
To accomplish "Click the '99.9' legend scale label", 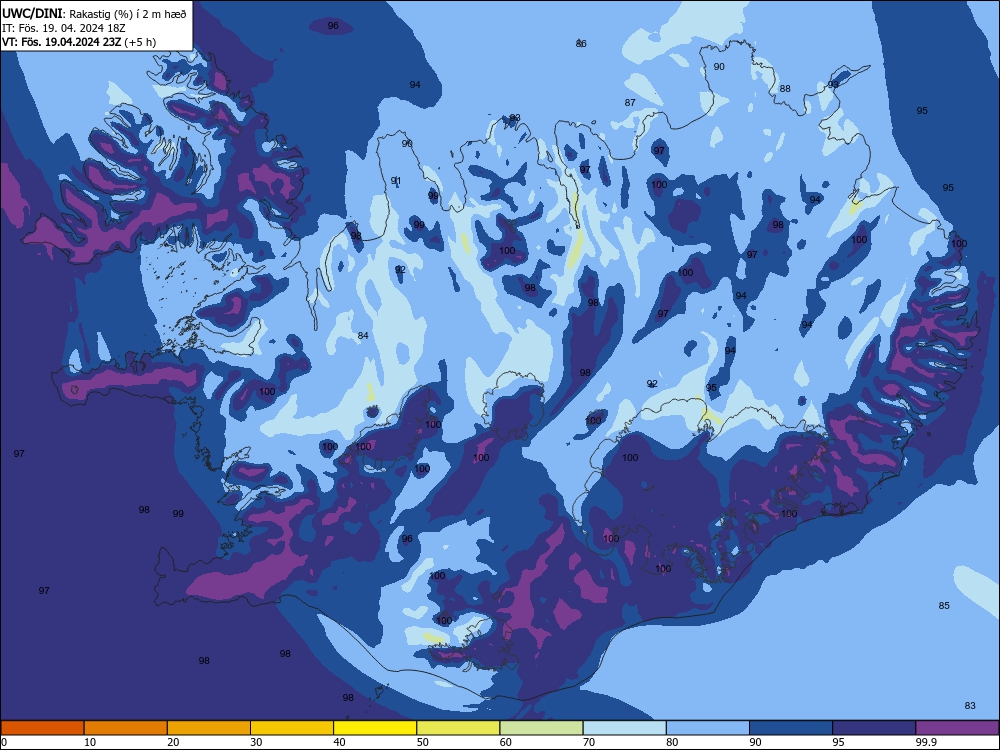I will (x=926, y=742).
